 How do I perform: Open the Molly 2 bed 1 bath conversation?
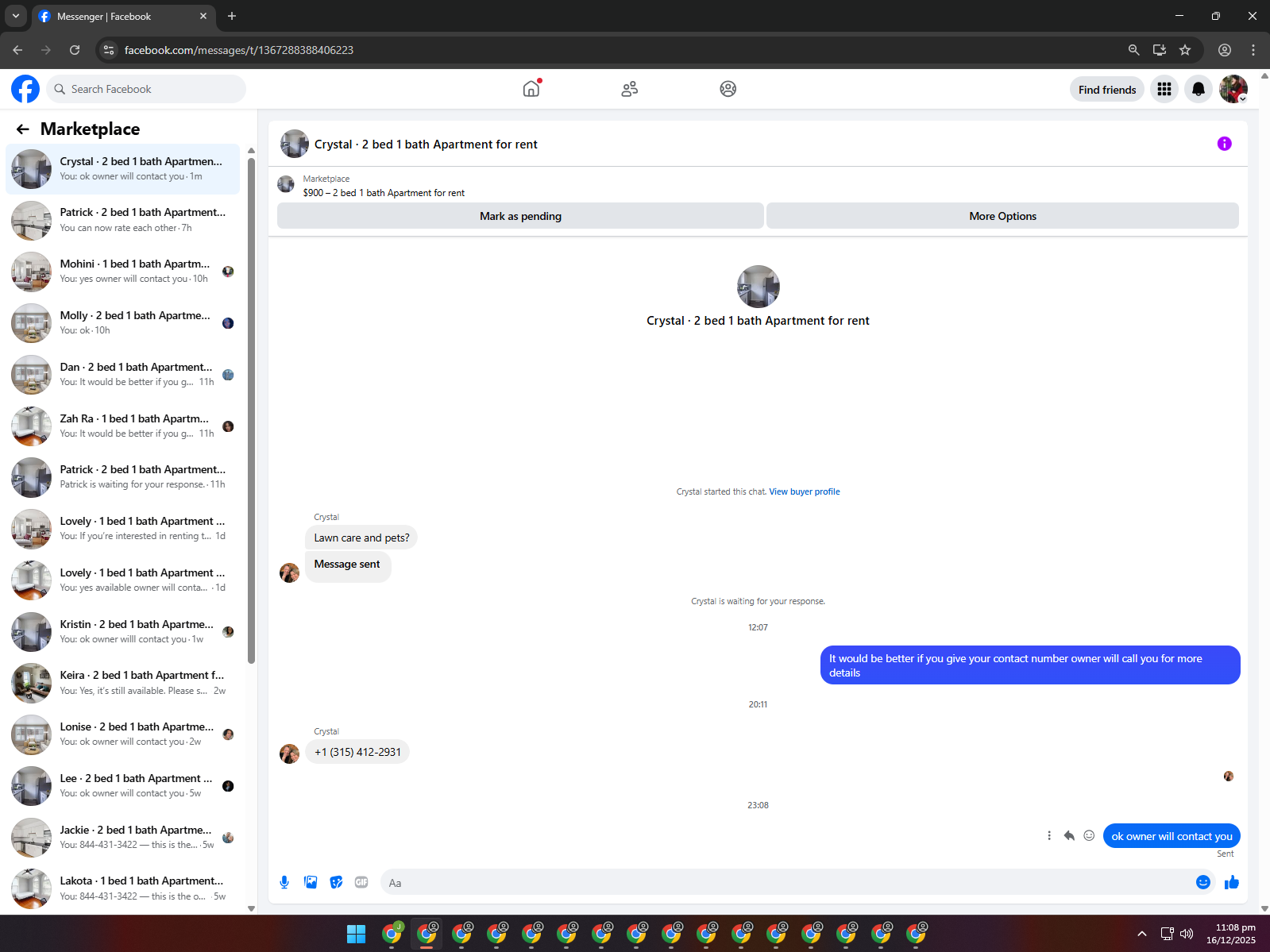pyautogui.click(x=123, y=323)
